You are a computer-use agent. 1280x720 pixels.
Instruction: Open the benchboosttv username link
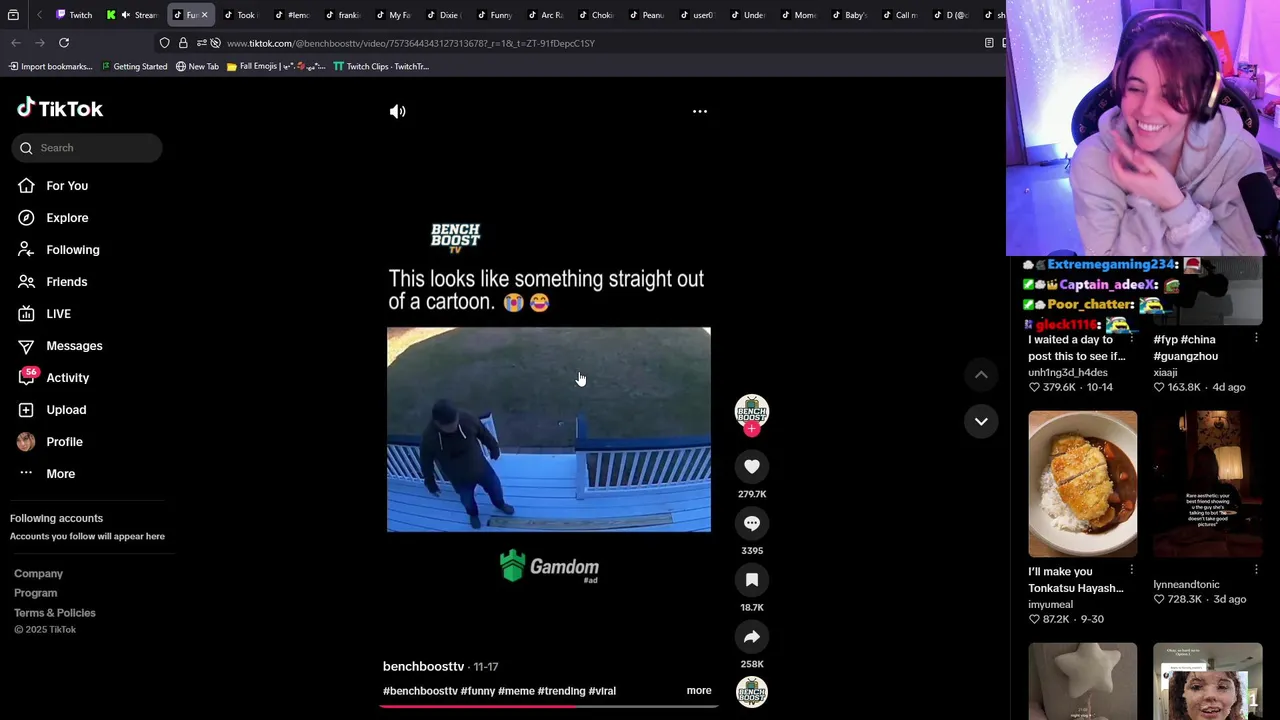(x=423, y=666)
